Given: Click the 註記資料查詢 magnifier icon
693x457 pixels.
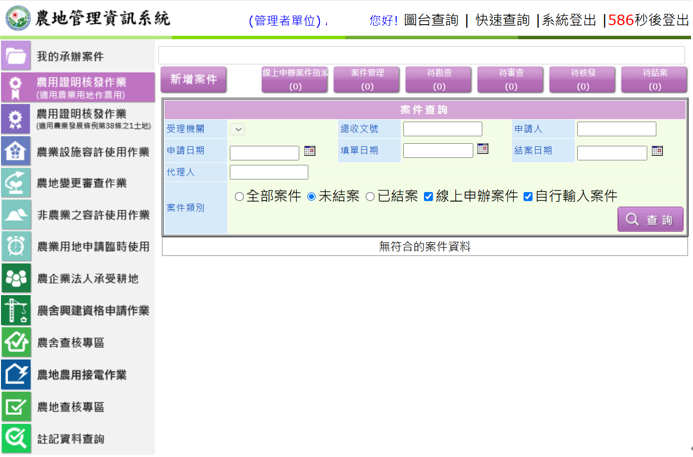Looking at the screenshot, I should pos(17,438).
